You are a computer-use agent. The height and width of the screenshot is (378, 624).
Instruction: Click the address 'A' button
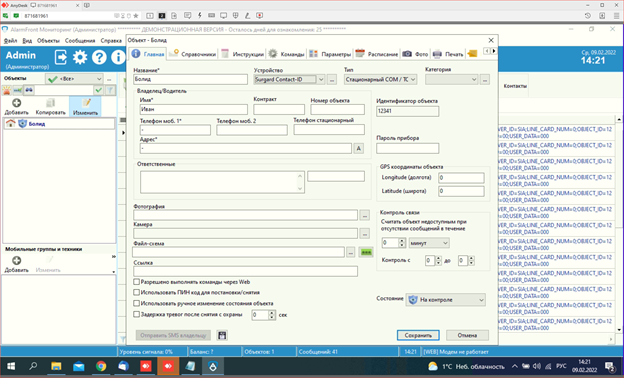point(359,148)
